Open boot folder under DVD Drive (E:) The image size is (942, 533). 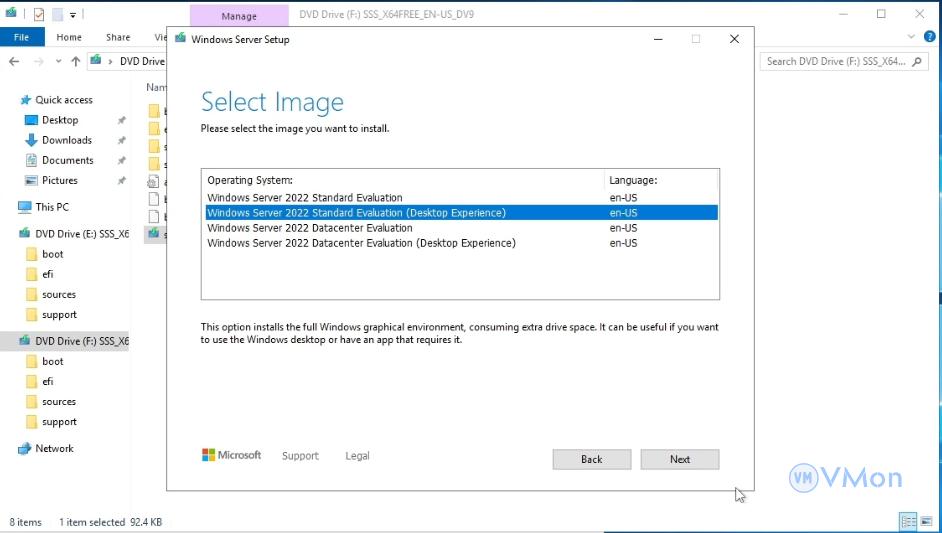click(x=52, y=254)
